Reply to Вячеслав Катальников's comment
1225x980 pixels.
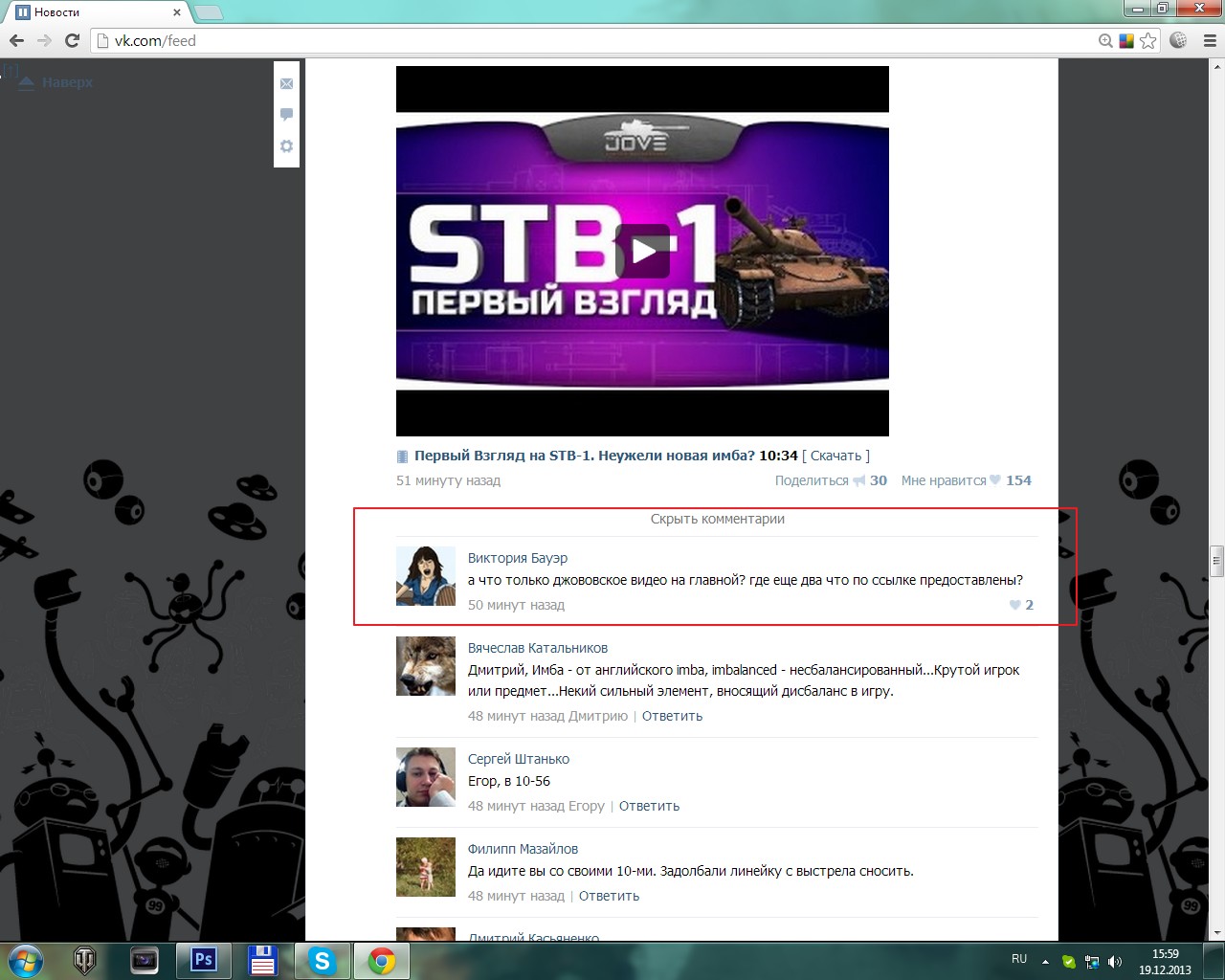click(672, 716)
